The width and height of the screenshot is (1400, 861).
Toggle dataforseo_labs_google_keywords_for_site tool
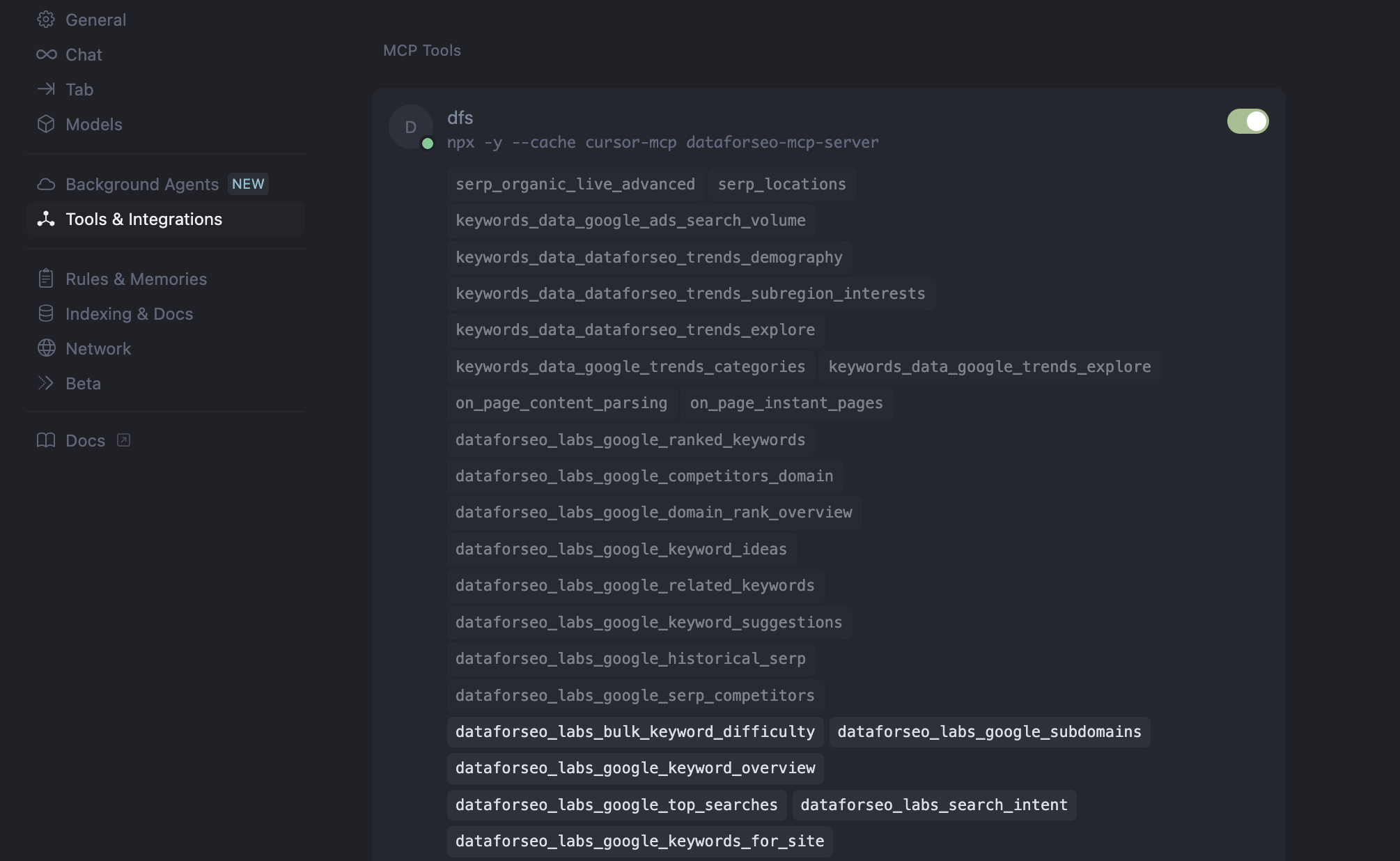[x=640, y=841]
